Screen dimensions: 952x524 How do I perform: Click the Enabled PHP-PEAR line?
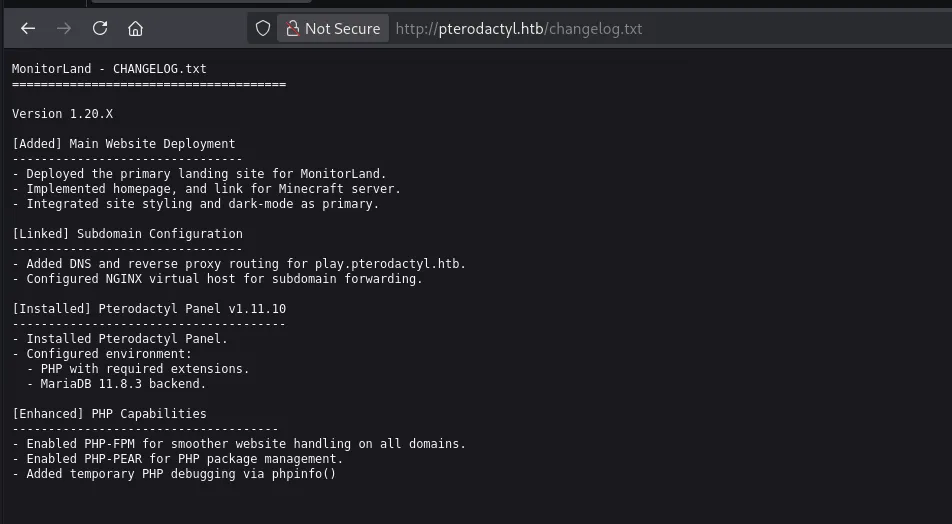pyautogui.click(x=177, y=459)
